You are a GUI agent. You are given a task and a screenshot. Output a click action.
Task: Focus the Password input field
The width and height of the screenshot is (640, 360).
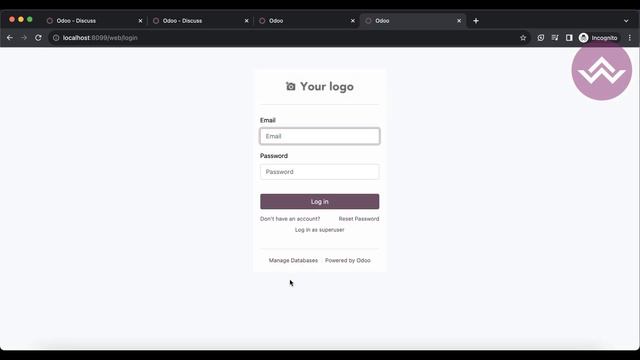click(x=320, y=172)
